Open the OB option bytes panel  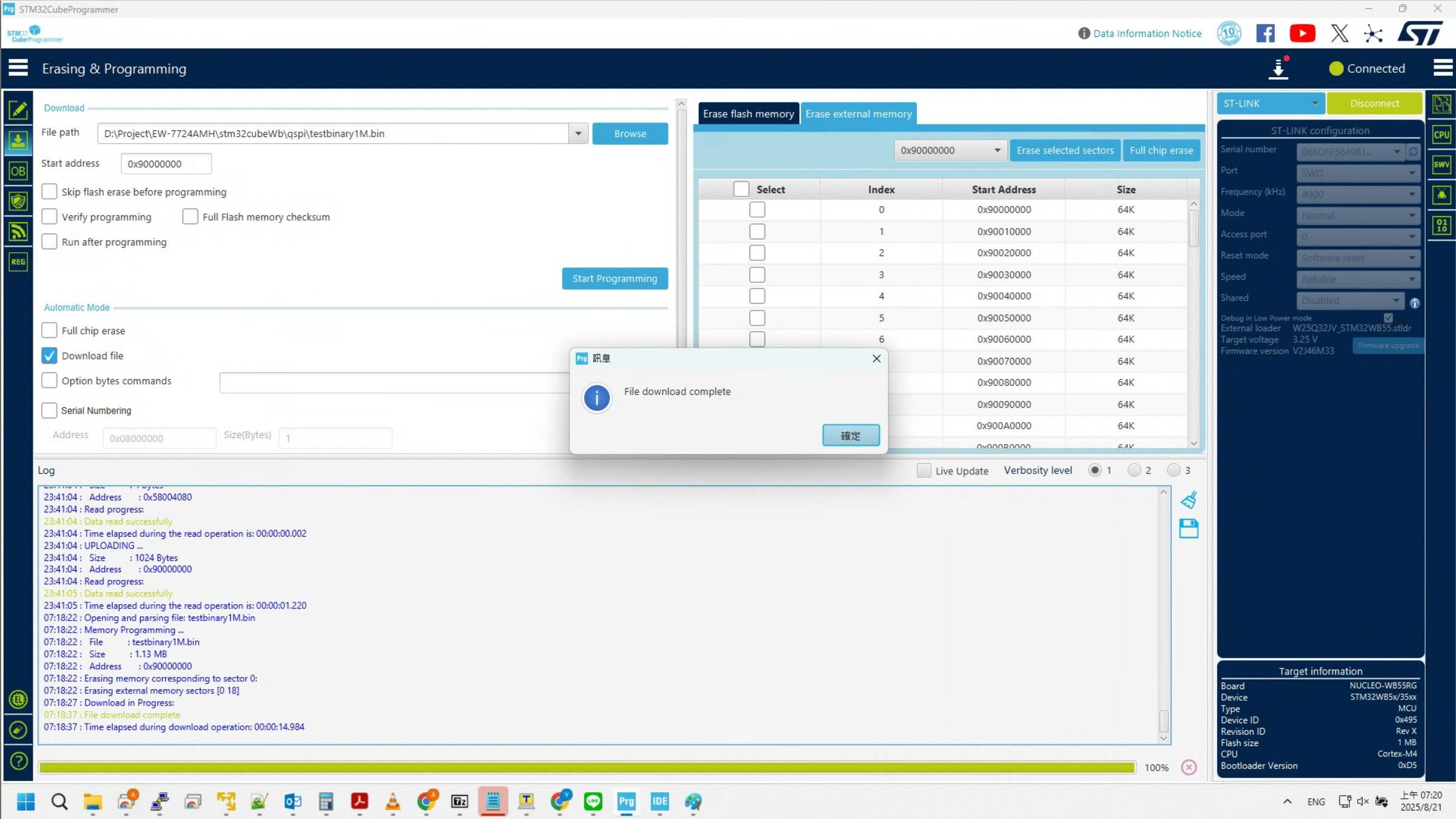(x=18, y=171)
